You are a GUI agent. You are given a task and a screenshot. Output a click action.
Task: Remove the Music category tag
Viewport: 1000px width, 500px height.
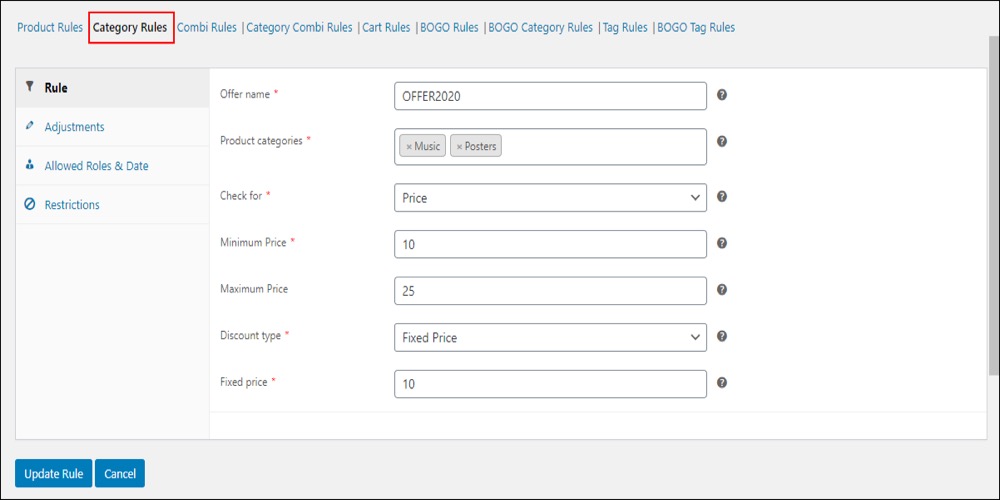coord(409,147)
